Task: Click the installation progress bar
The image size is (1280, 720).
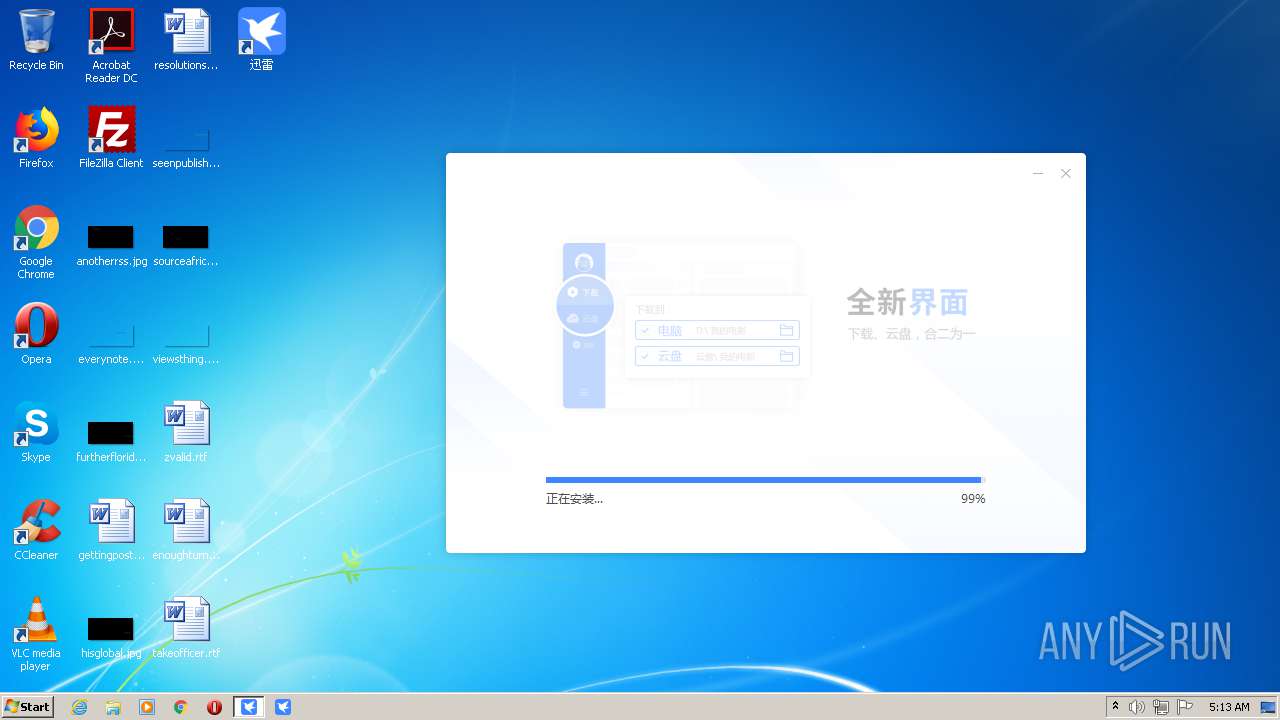Action: pyautogui.click(x=765, y=480)
